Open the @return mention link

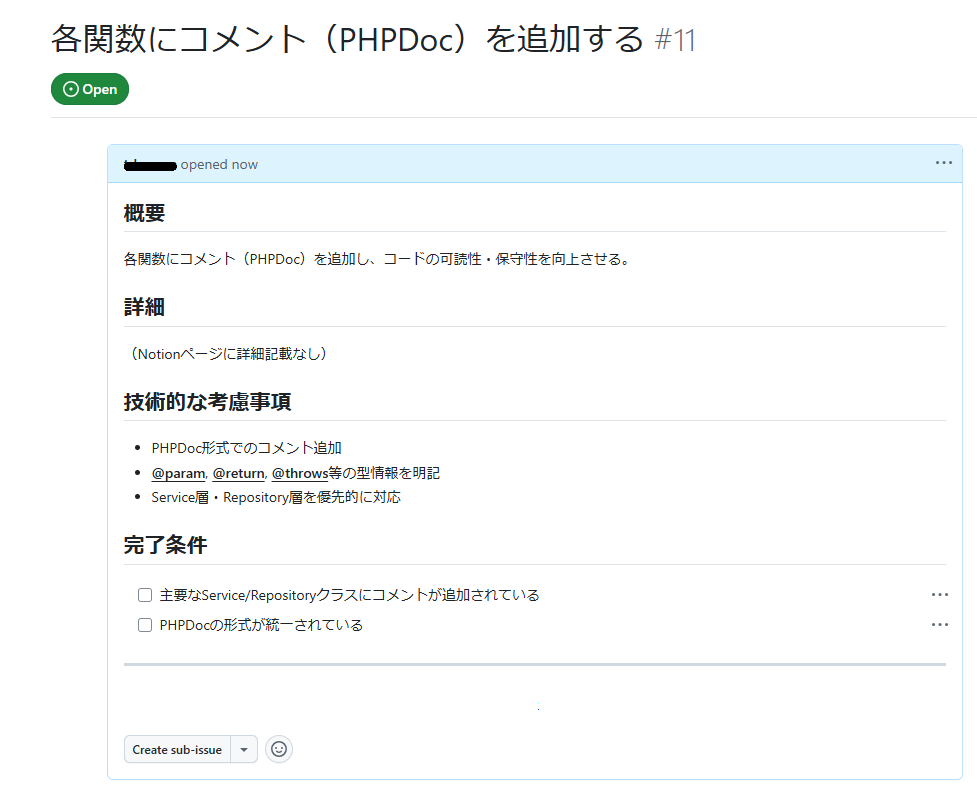(x=238, y=473)
